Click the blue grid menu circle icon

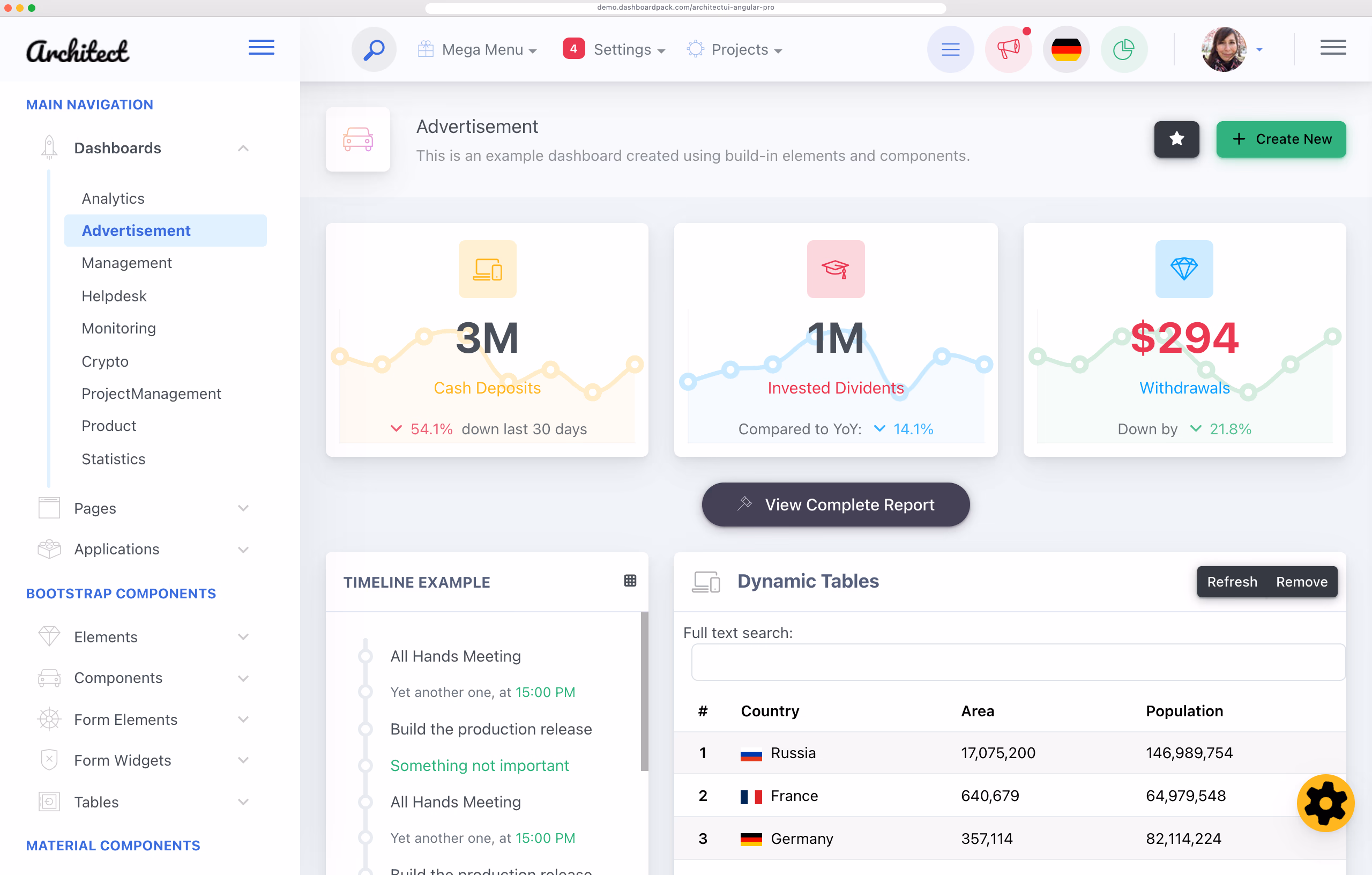[x=950, y=49]
